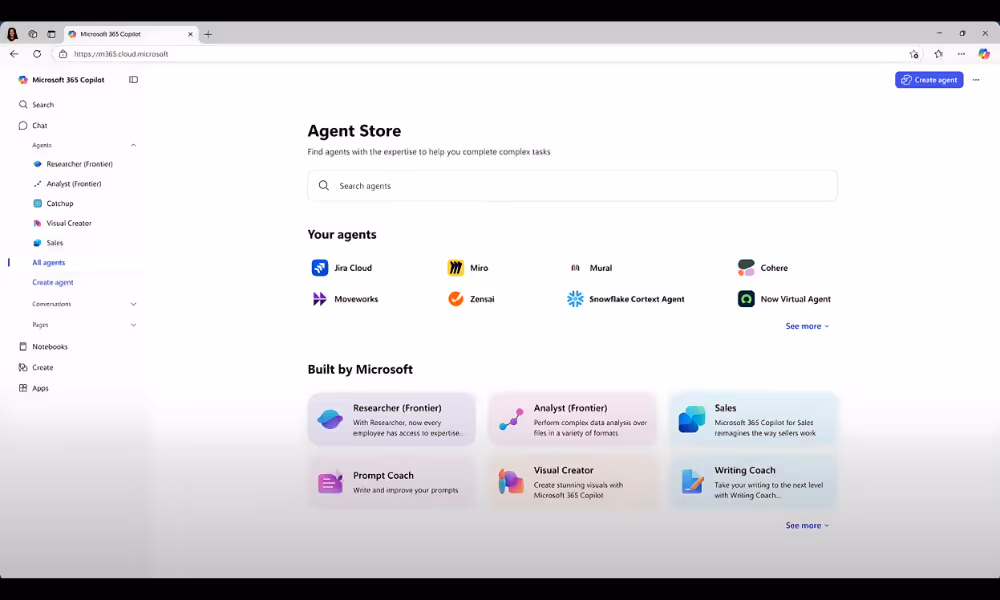Image resolution: width=1000 pixels, height=600 pixels.
Task: Open the Catchup agent in the sidebar
Action: click(53, 203)
